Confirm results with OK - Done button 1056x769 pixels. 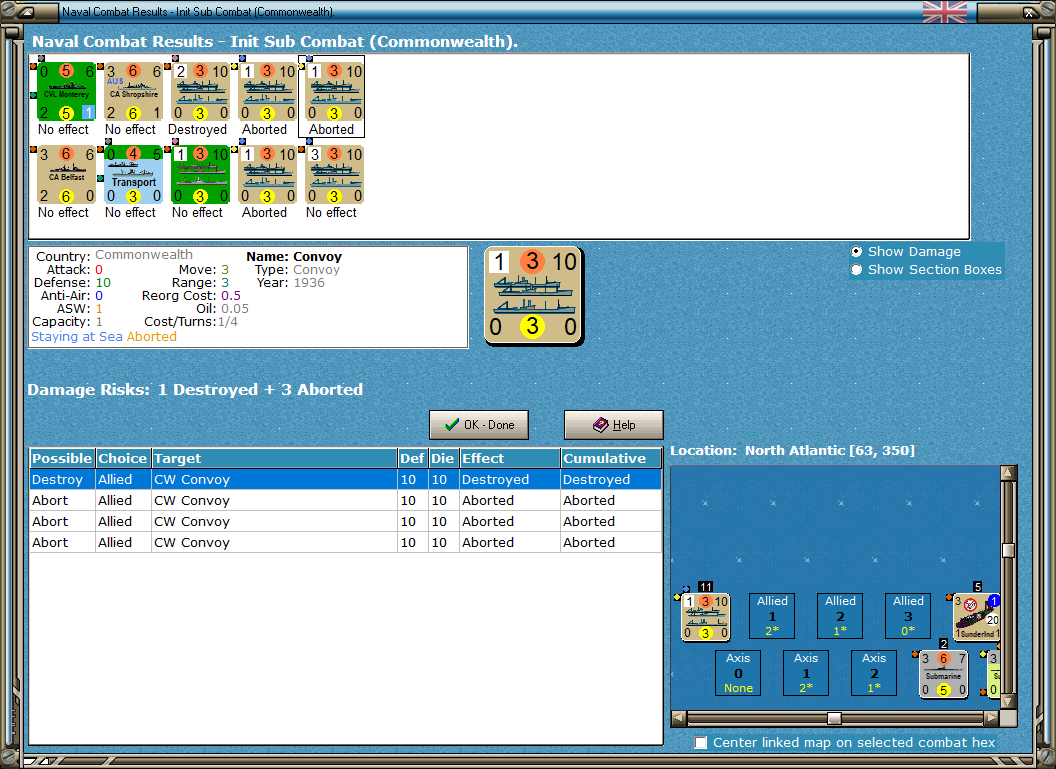point(479,425)
